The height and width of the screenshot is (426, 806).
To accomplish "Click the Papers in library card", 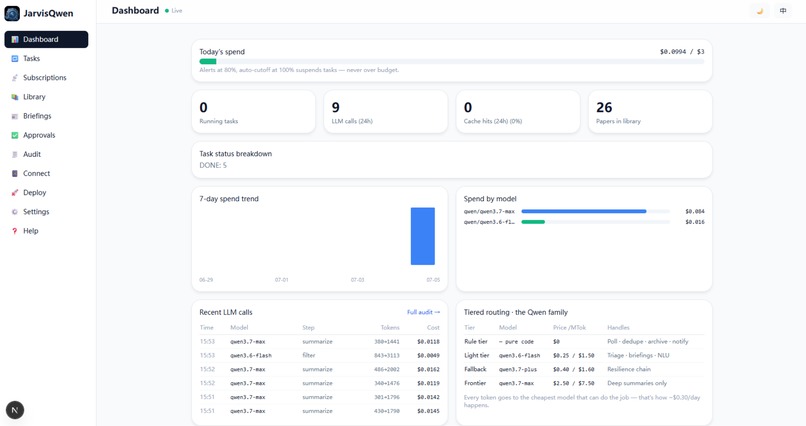I will click(x=650, y=112).
